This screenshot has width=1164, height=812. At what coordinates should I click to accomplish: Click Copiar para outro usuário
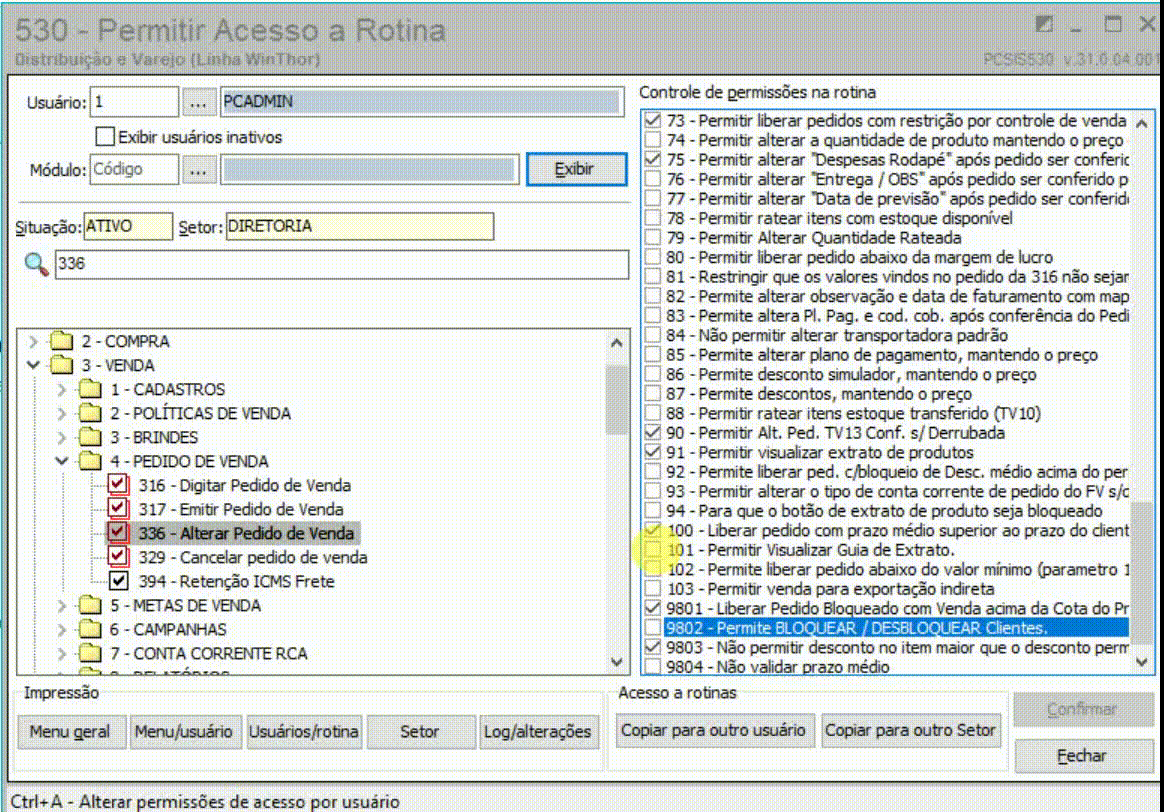pyautogui.click(x=713, y=730)
